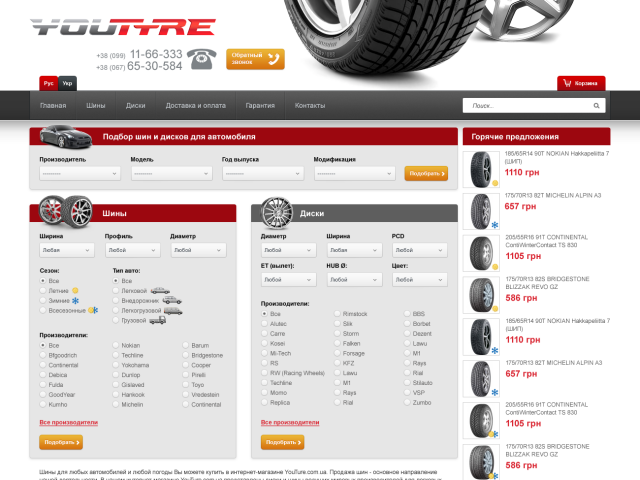Open wheels Ширина dropdown

point(354,250)
